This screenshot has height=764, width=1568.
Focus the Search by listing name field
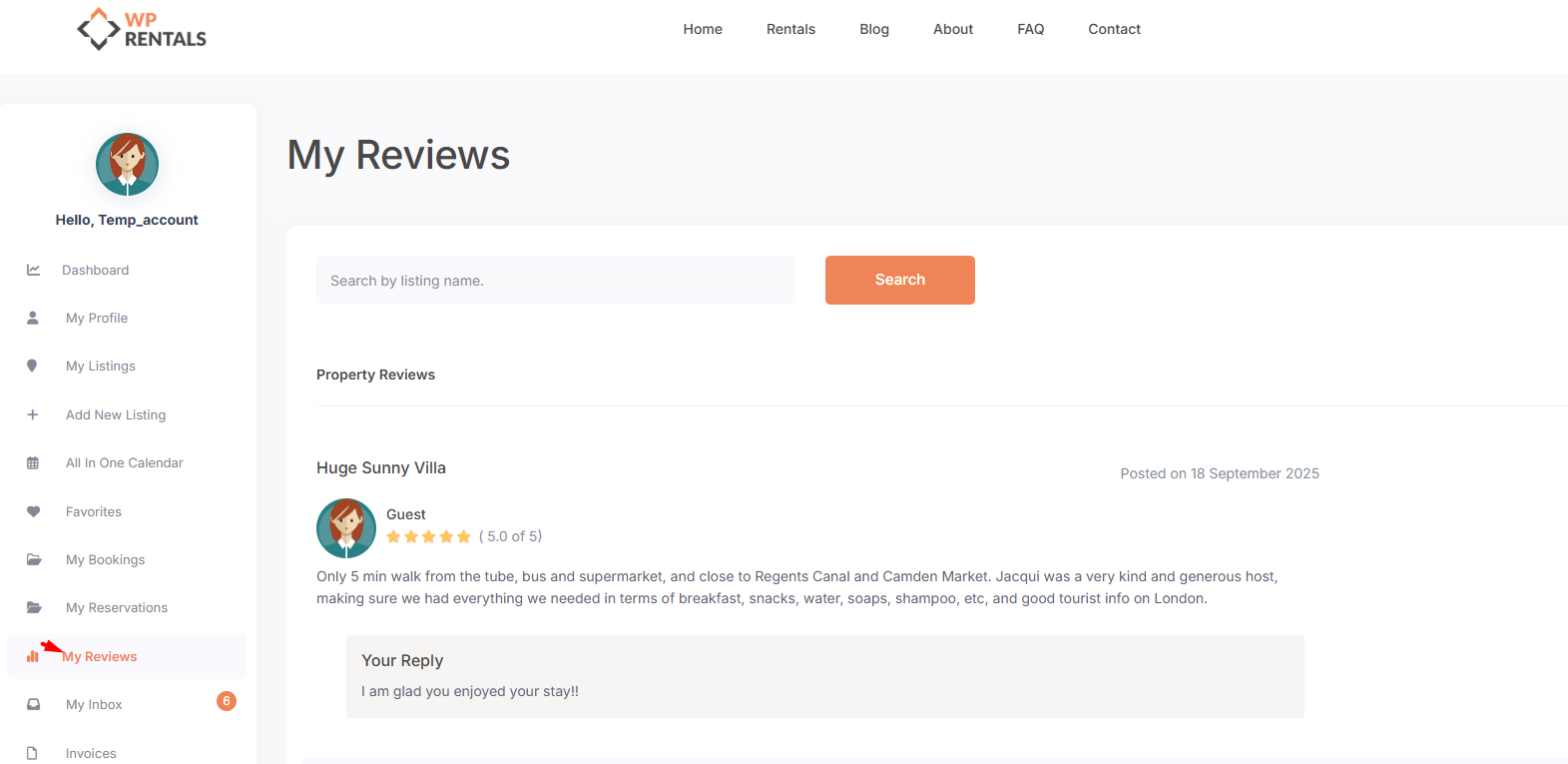(555, 281)
